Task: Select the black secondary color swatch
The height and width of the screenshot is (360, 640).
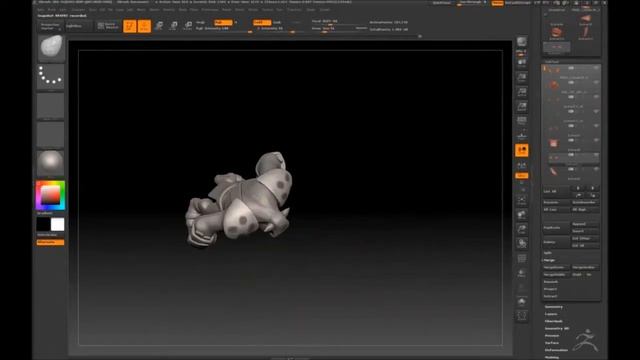Action: [x=43, y=224]
